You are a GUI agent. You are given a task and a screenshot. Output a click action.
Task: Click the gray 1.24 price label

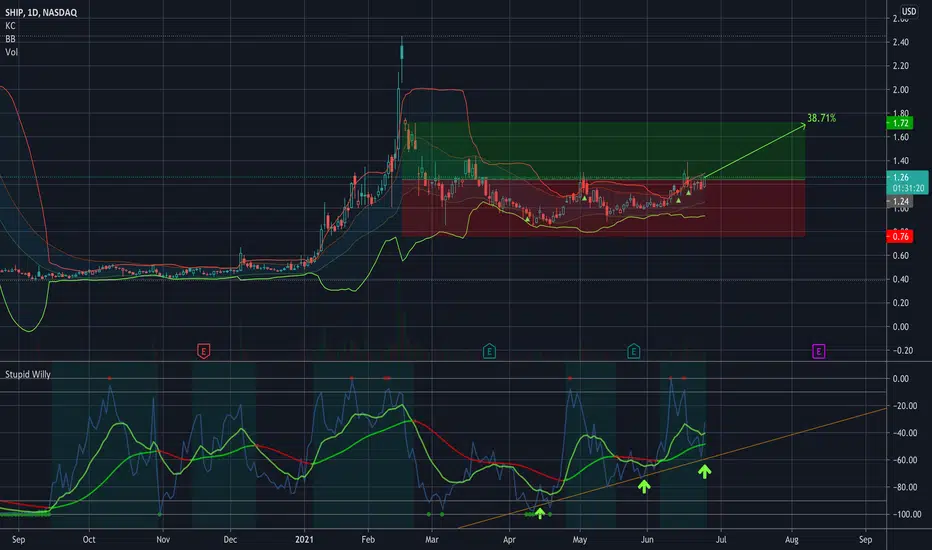pyautogui.click(x=900, y=202)
